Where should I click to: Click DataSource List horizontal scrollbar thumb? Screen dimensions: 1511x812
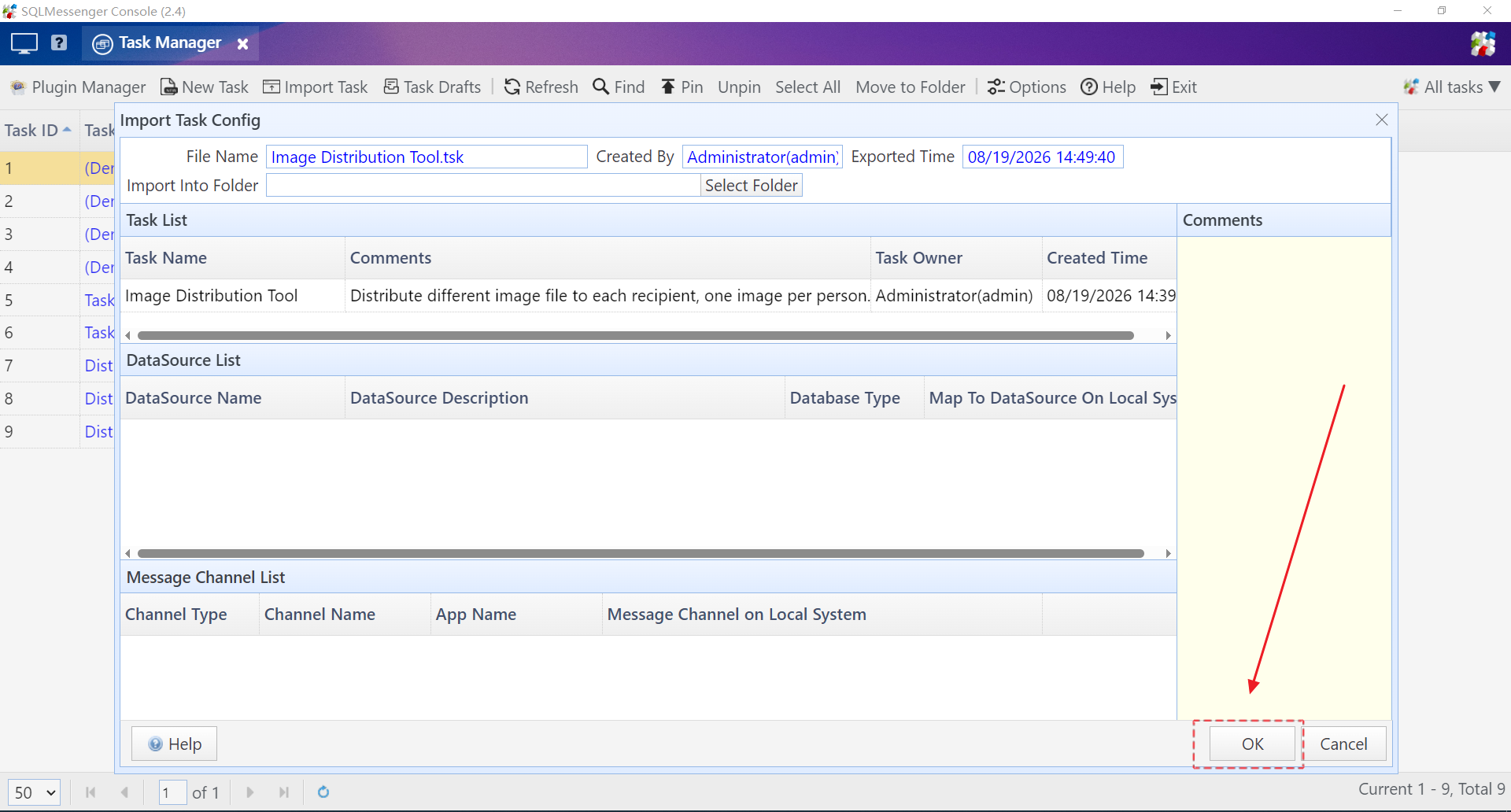click(641, 554)
